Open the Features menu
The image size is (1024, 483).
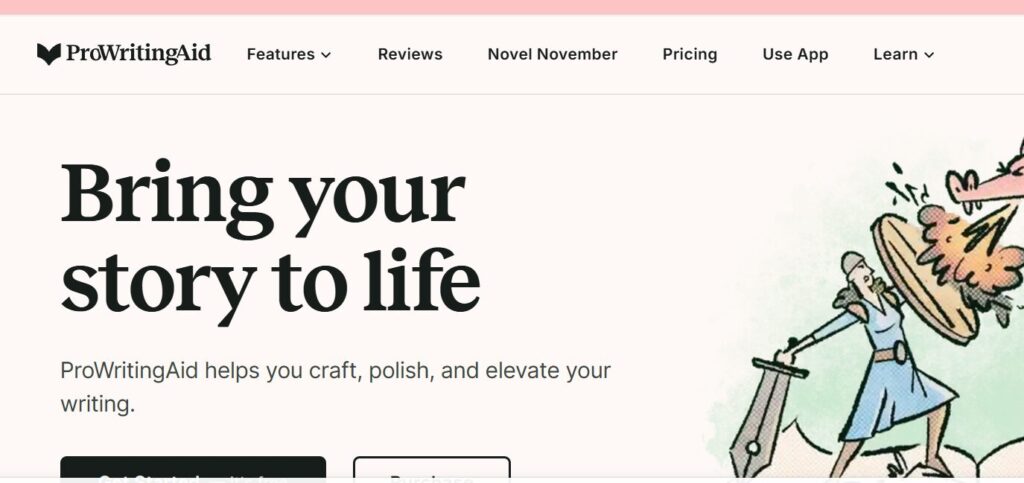[281, 54]
